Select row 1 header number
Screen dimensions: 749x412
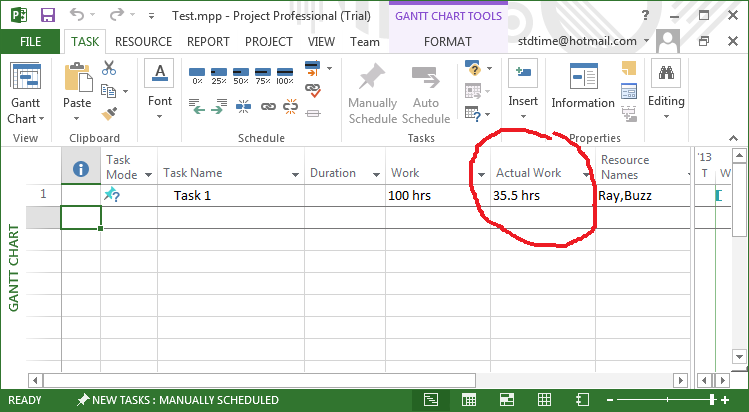[43, 194]
